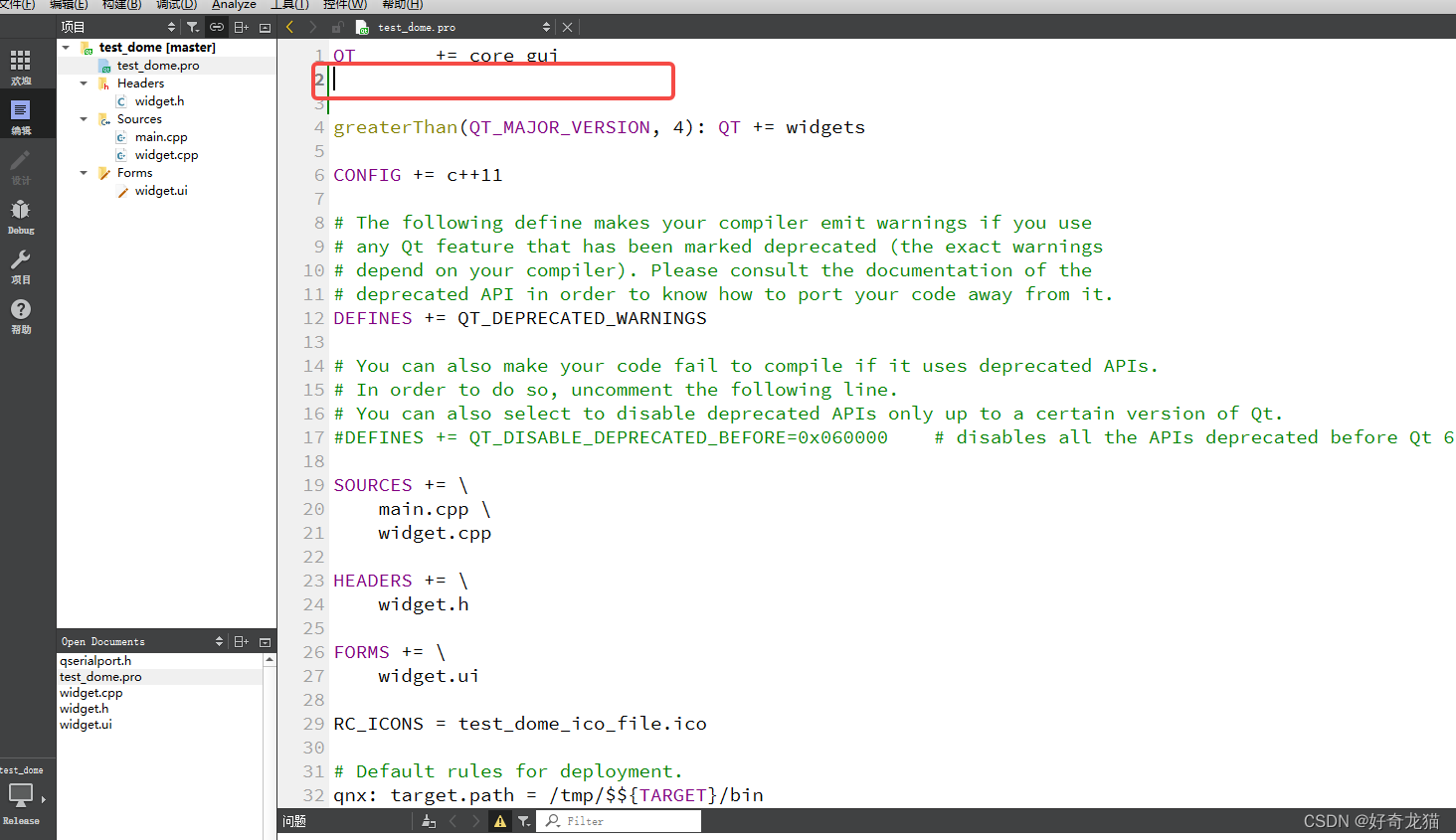Select the Forms folder label

pyautogui.click(x=134, y=173)
